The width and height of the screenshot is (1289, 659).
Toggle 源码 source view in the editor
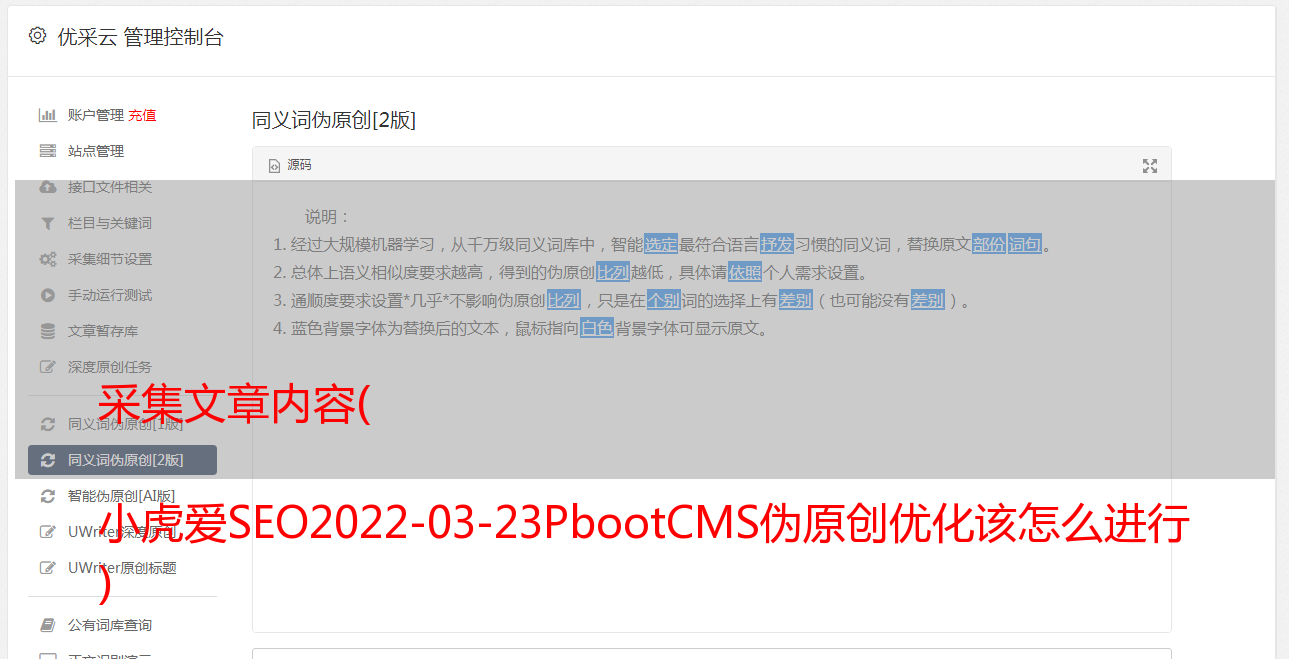pos(290,165)
